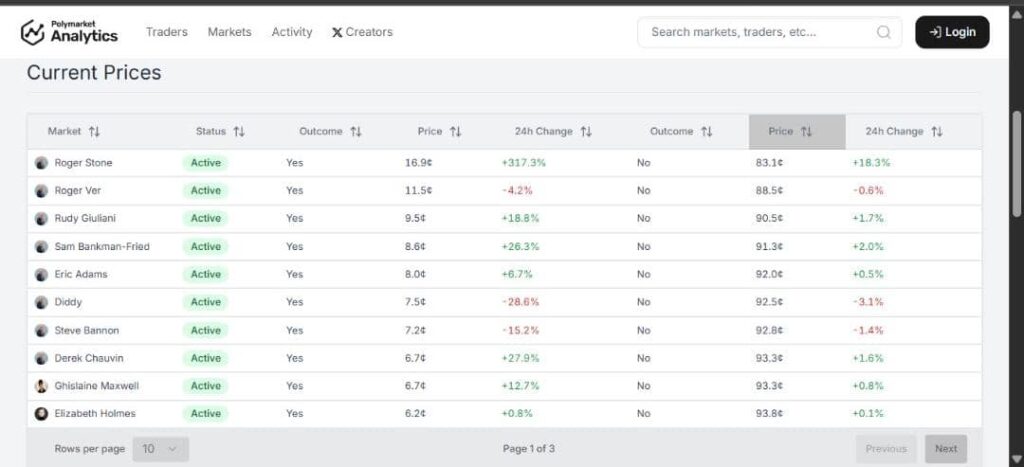Open the Rows per page dropdown
The height and width of the screenshot is (467, 1024).
(x=161, y=449)
